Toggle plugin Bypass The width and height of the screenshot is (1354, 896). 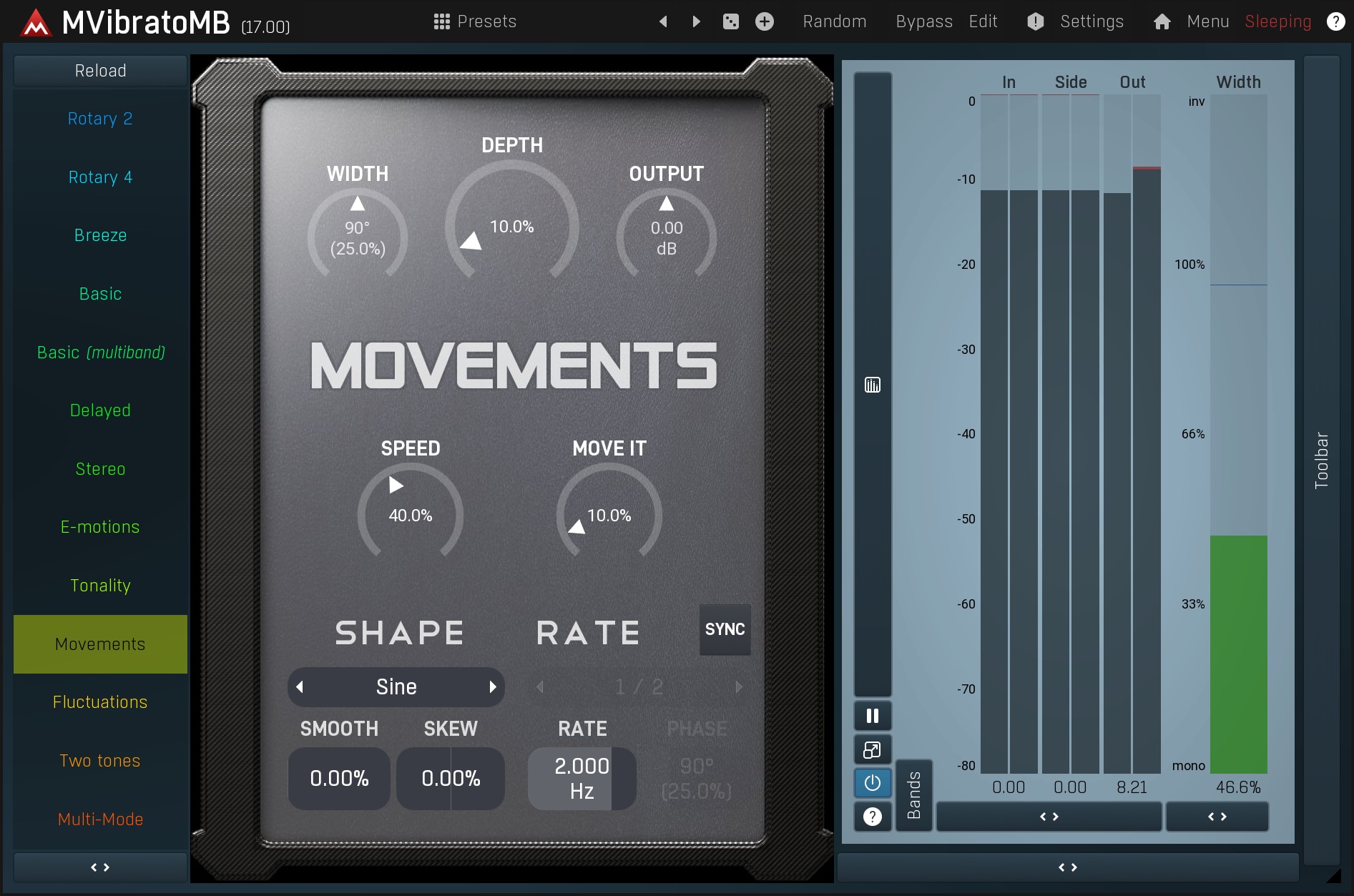pos(923,21)
